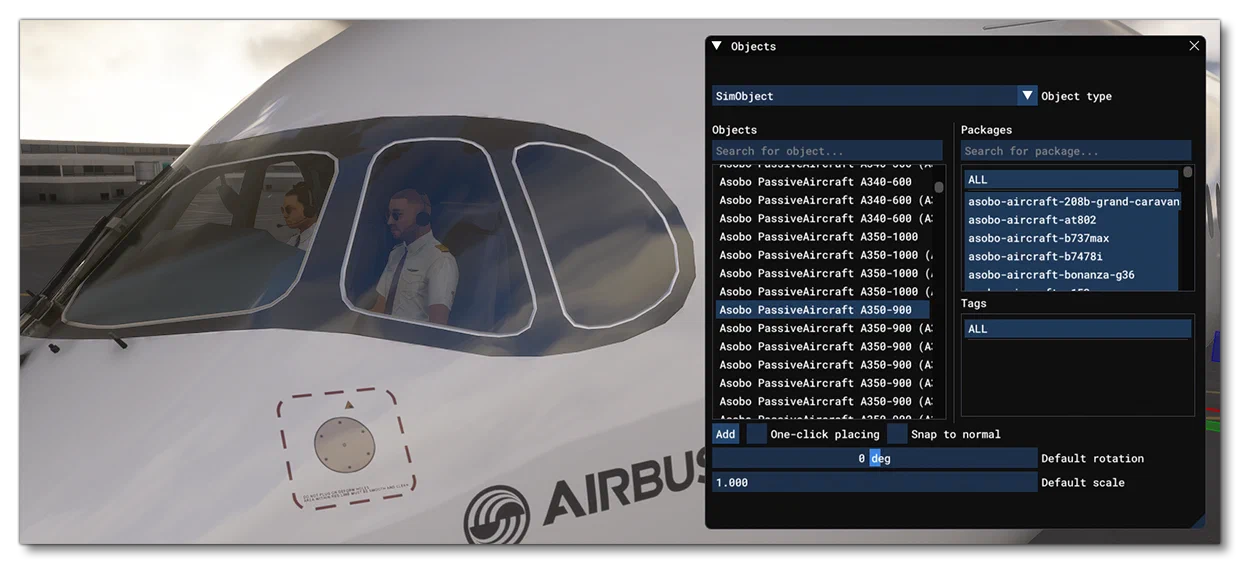
Task: Click the Search for object field
Action: [x=827, y=151]
